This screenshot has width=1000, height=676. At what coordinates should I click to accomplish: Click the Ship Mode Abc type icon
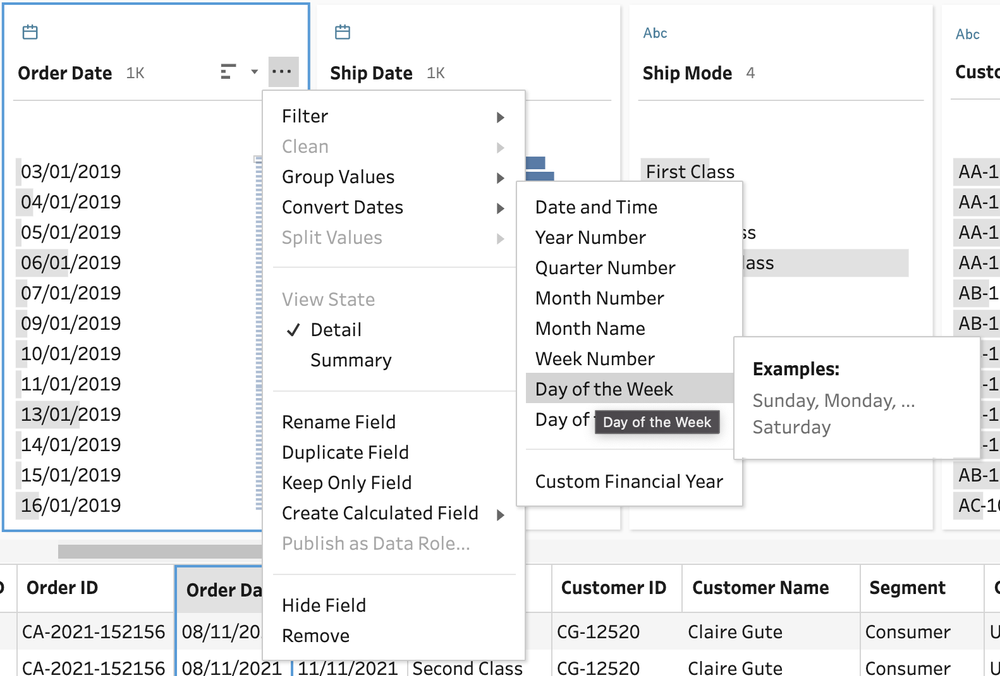(x=655, y=33)
